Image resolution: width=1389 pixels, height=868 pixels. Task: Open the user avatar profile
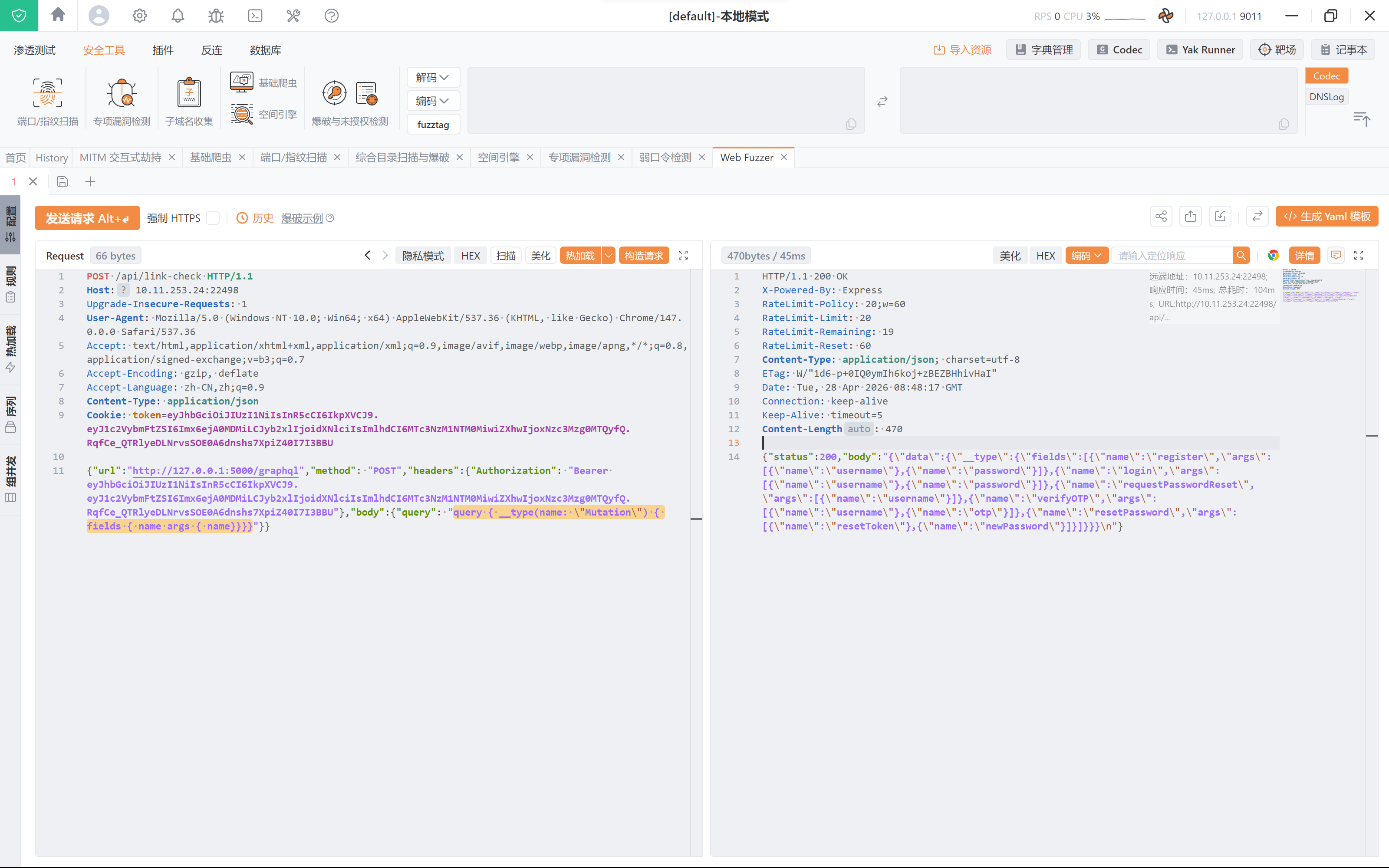(x=99, y=16)
